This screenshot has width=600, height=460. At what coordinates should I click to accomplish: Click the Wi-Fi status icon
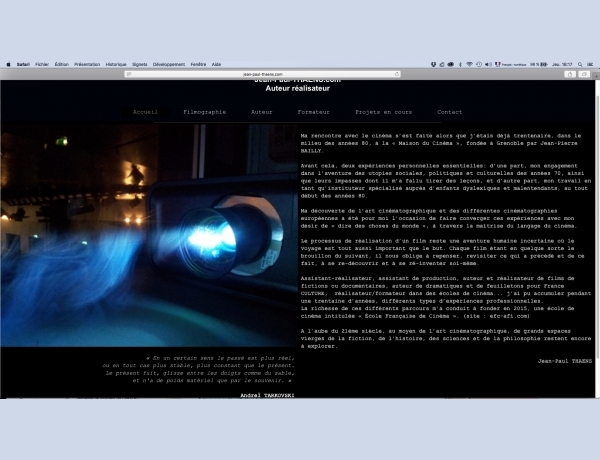pyautogui.click(x=470, y=64)
